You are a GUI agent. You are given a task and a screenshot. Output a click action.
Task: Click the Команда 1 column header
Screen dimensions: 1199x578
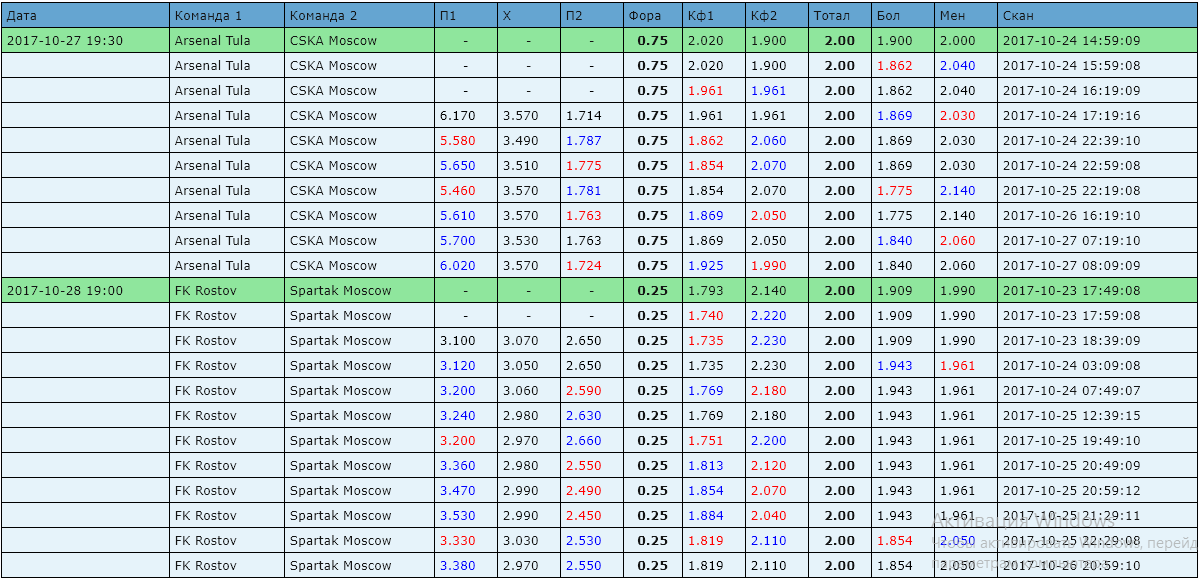(x=206, y=16)
